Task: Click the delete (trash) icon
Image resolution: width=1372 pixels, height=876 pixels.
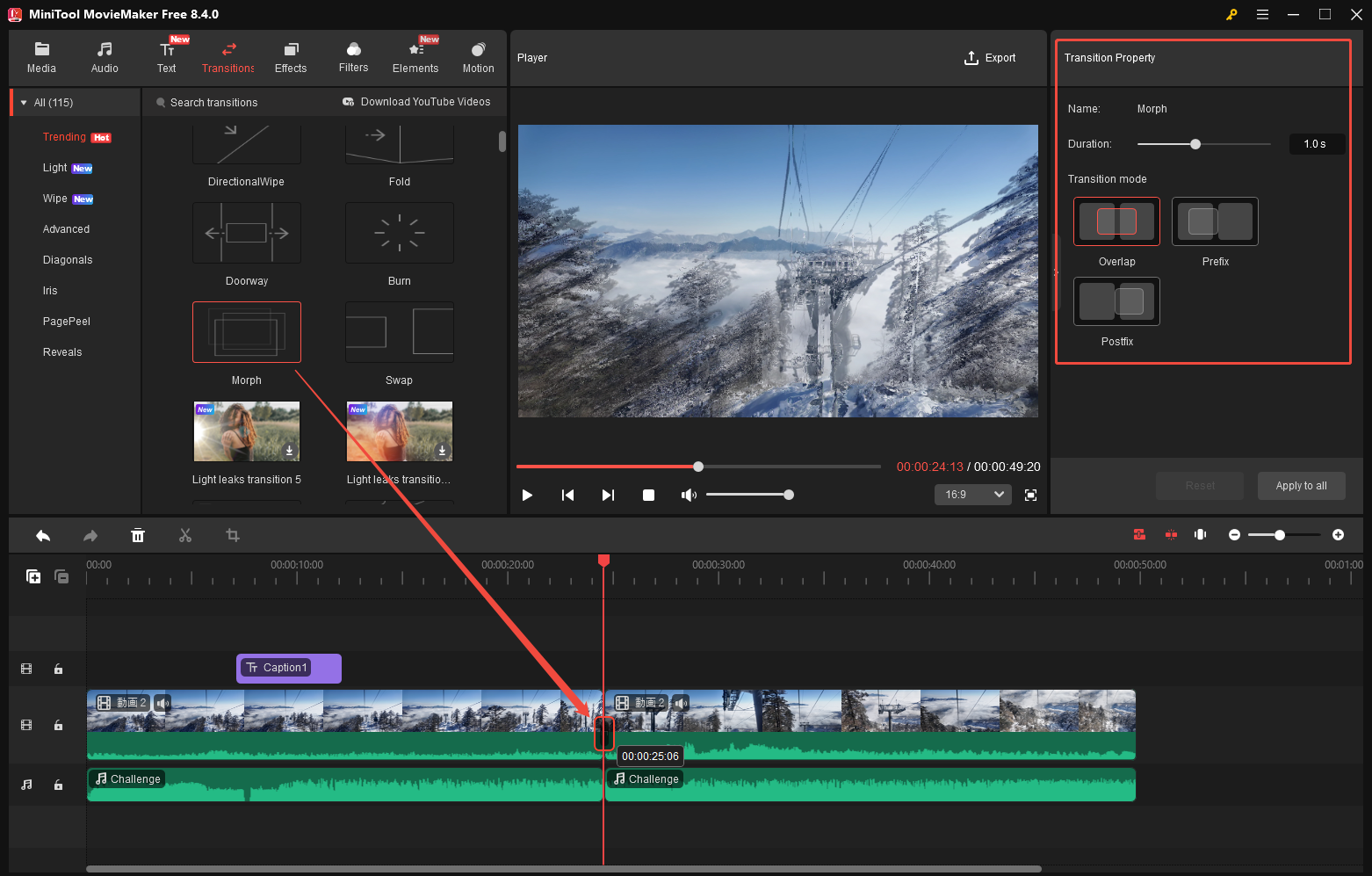Action: pyautogui.click(x=138, y=535)
